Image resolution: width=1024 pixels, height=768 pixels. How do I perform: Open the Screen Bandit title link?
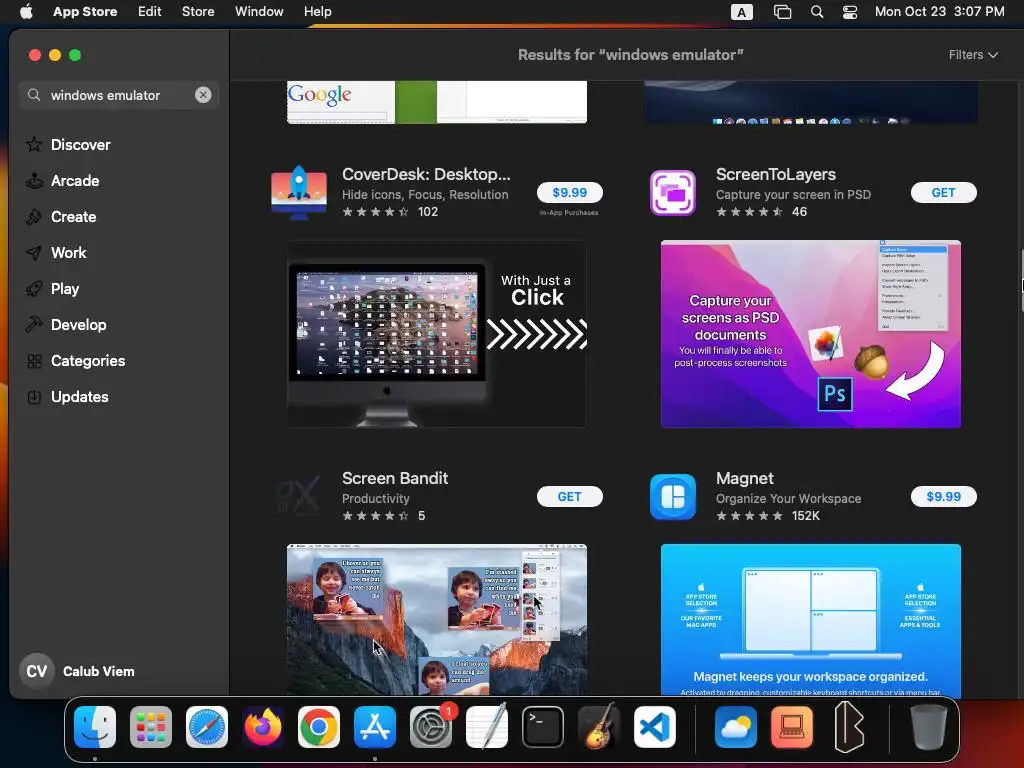(x=395, y=478)
